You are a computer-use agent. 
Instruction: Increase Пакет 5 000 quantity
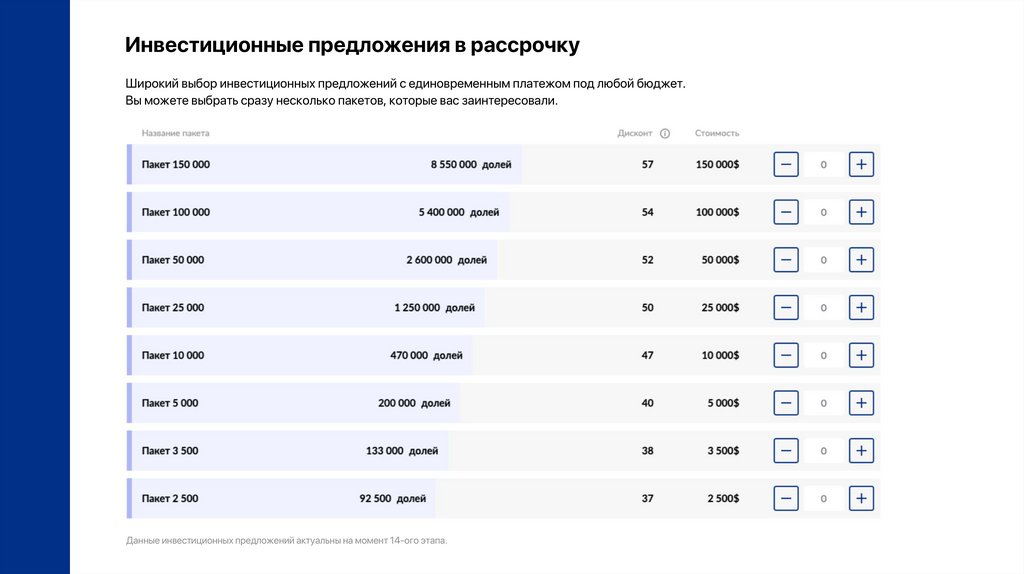pos(861,403)
